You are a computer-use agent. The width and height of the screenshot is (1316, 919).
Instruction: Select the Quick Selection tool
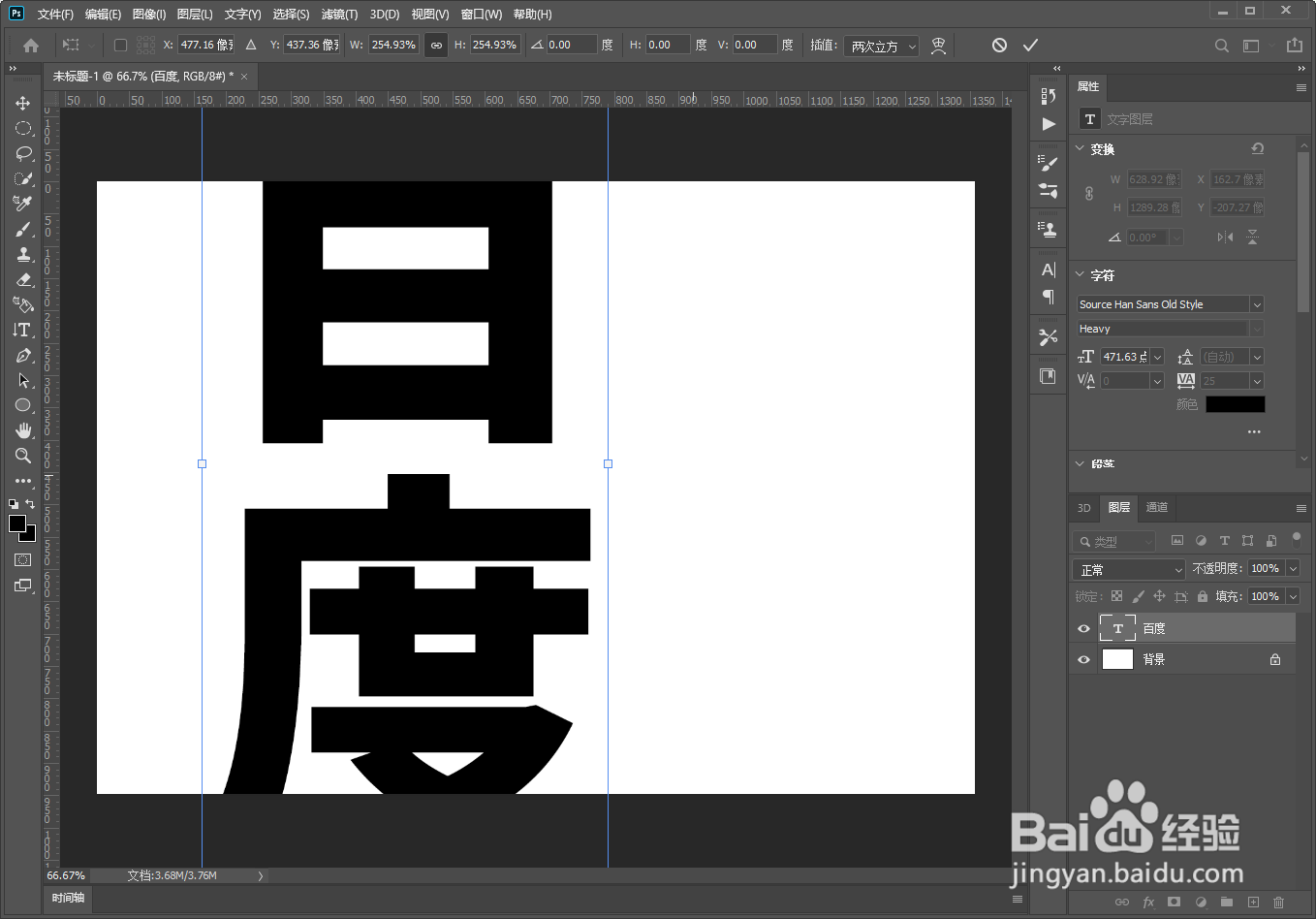[x=23, y=178]
